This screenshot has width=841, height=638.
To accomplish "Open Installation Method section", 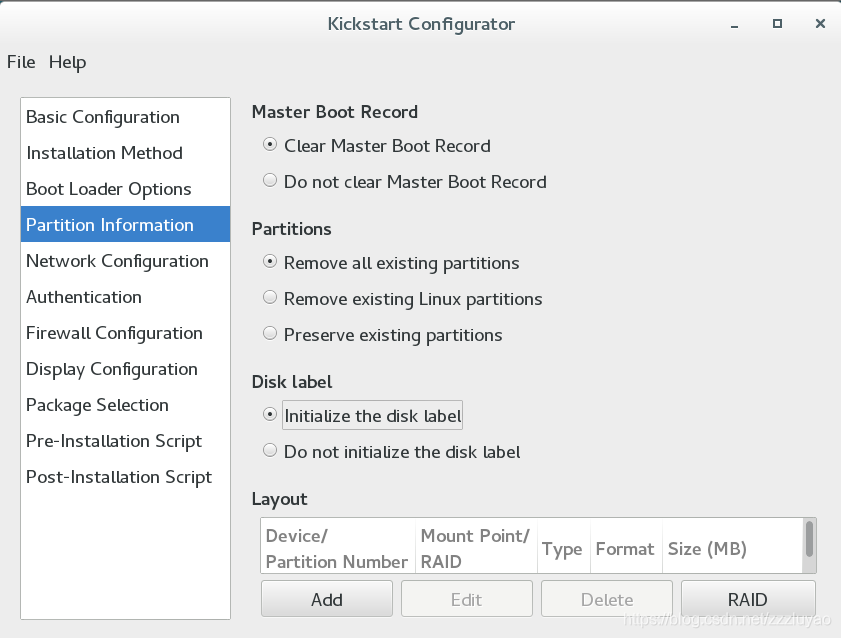I will tap(126, 153).
